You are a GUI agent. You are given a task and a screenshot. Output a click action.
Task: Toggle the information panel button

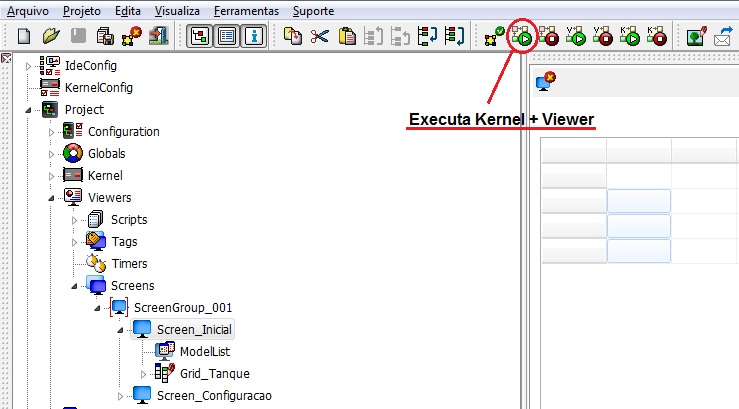(254, 36)
